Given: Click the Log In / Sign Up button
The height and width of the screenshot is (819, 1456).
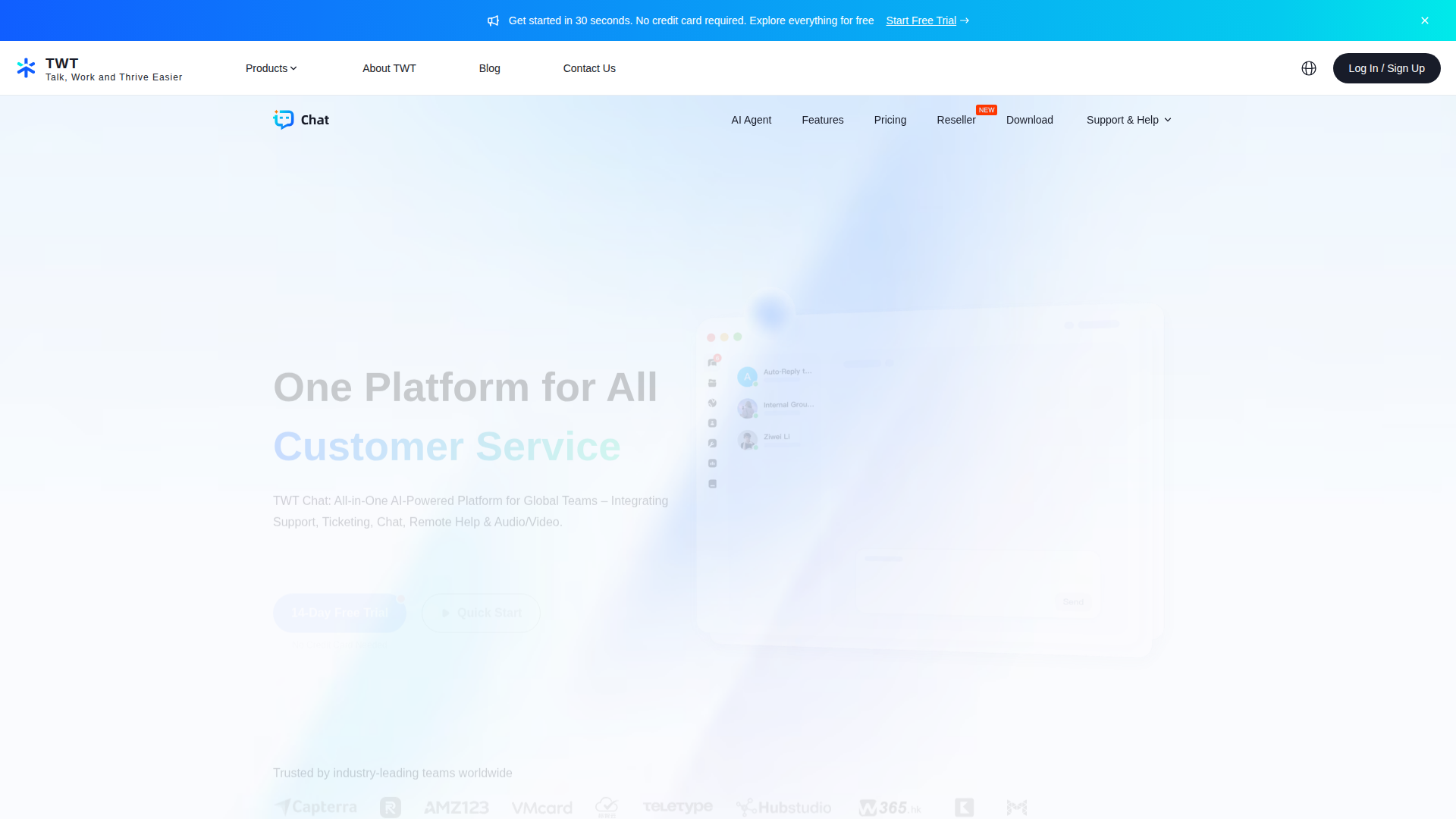Looking at the screenshot, I should [x=1386, y=68].
